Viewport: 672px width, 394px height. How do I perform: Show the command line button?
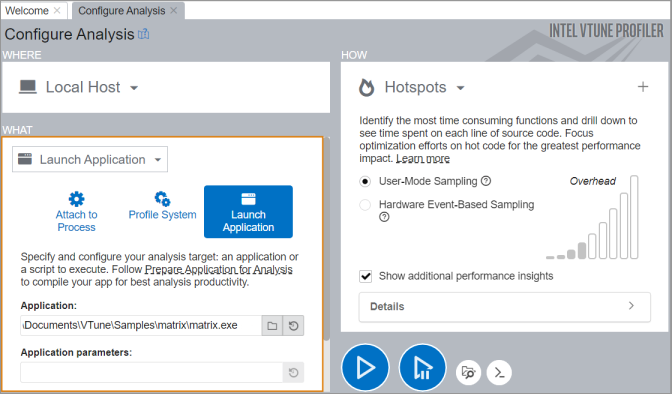pyautogui.click(x=499, y=372)
